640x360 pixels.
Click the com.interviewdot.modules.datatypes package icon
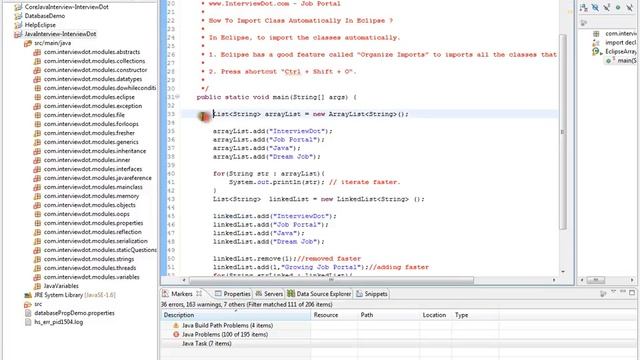[x=37, y=79]
